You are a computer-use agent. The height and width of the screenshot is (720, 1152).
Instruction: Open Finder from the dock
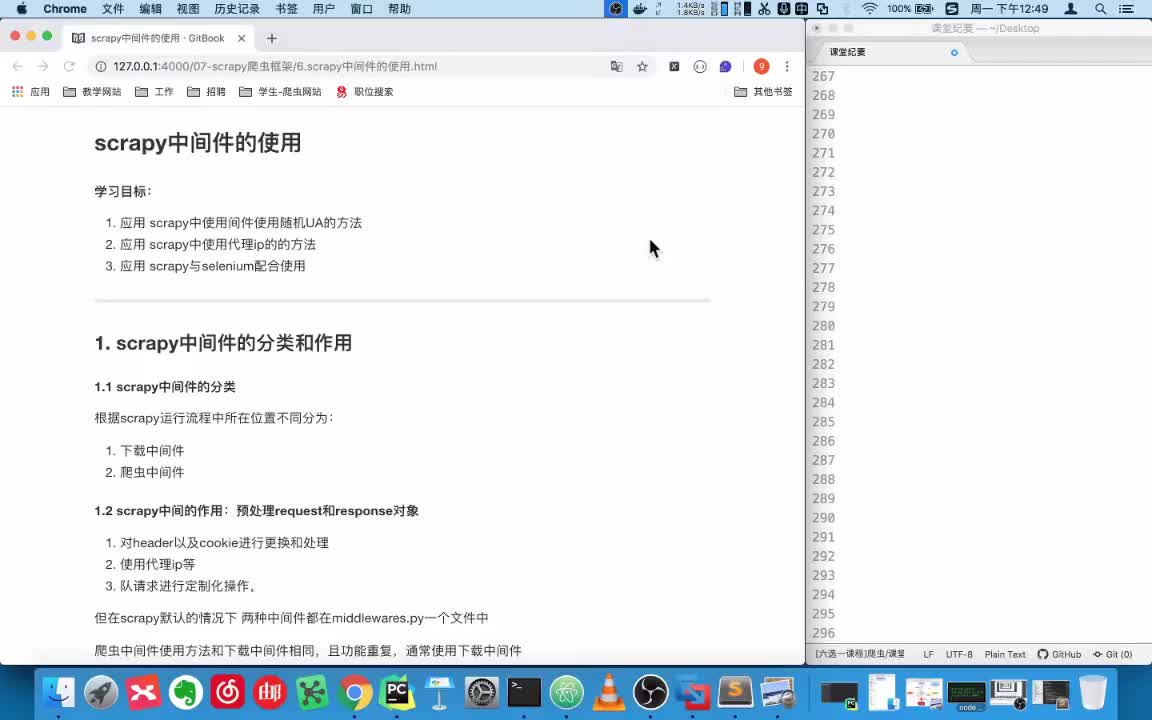pos(59,692)
